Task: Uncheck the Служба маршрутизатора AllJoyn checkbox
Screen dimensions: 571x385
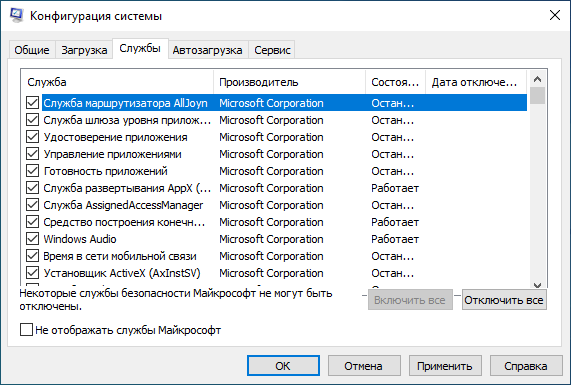Action: [32, 103]
